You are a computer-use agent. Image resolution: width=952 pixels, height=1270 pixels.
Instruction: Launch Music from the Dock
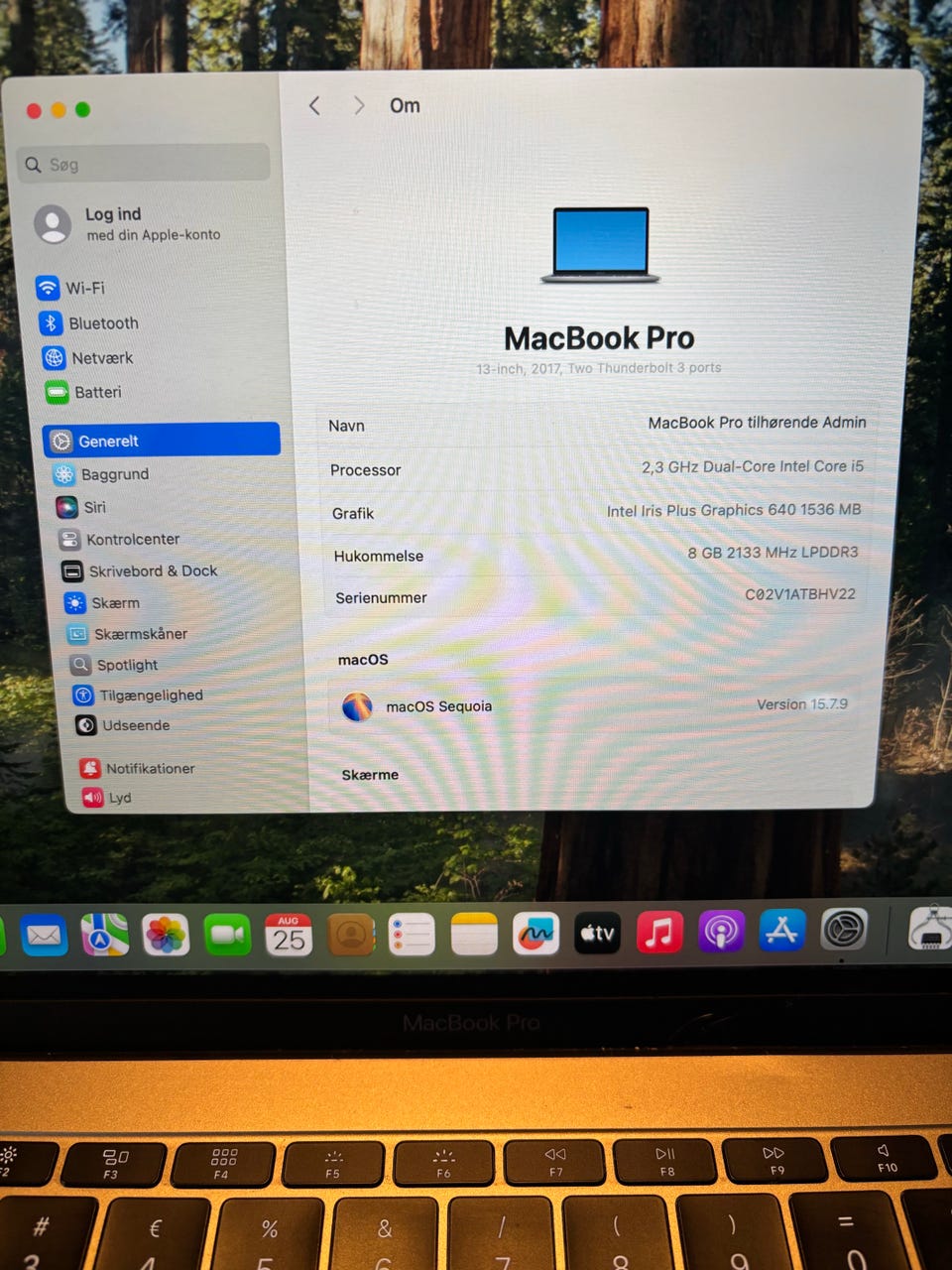(659, 933)
